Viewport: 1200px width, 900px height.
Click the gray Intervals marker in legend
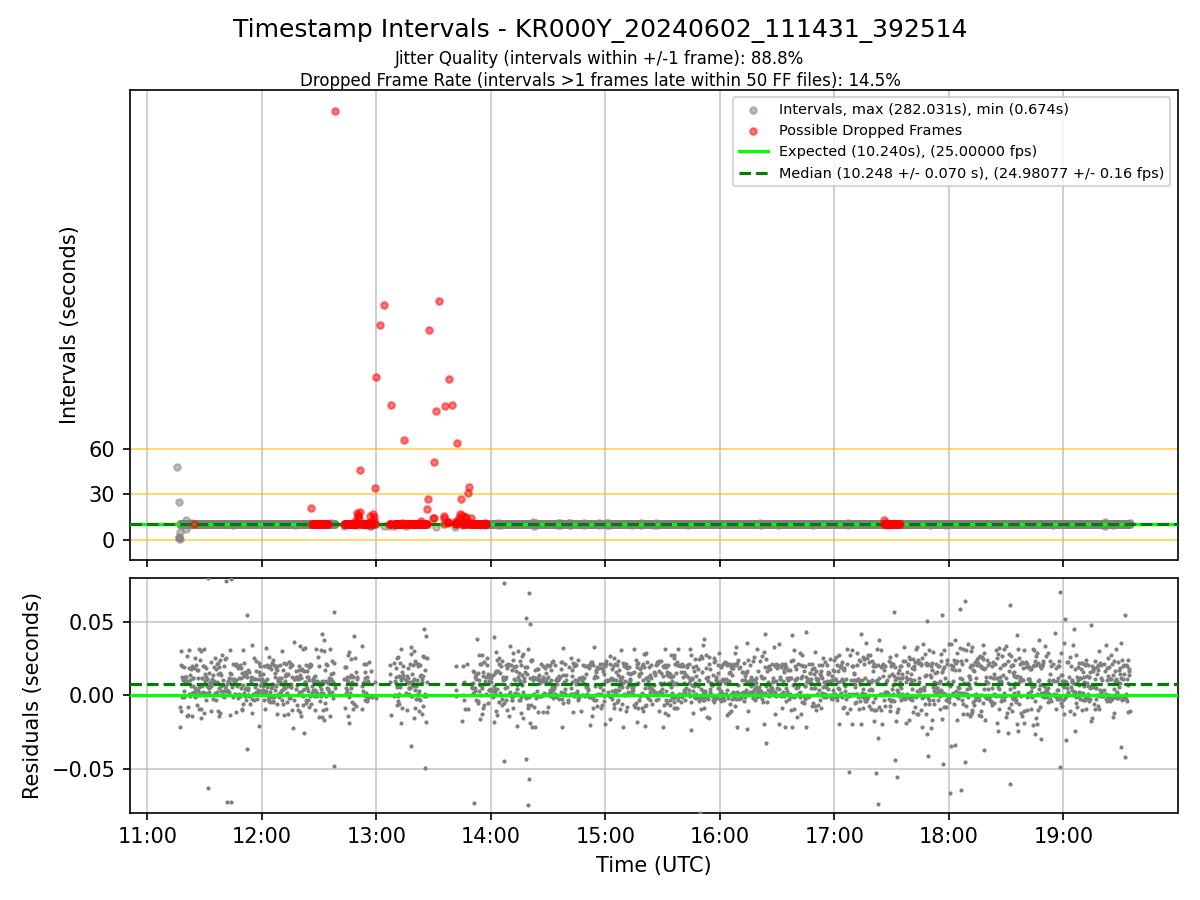pyautogui.click(x=754, y=110)
